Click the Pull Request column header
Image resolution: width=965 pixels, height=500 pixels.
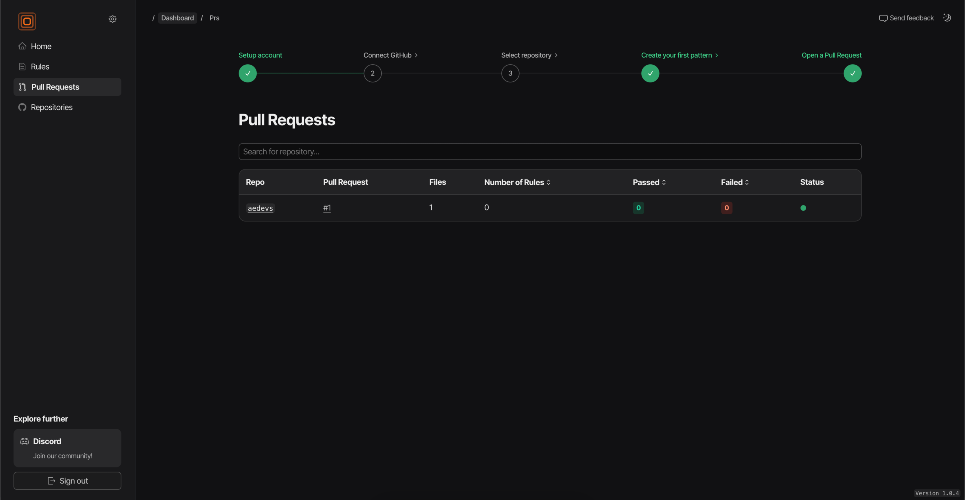[x=345, y=182]
